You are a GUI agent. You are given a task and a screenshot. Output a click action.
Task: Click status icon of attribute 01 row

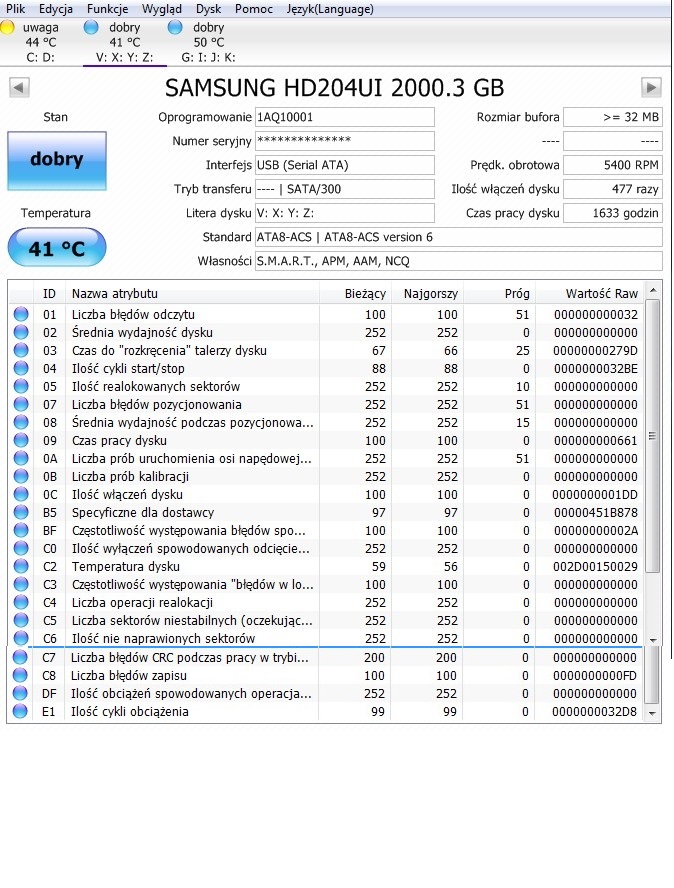(21, 314)
